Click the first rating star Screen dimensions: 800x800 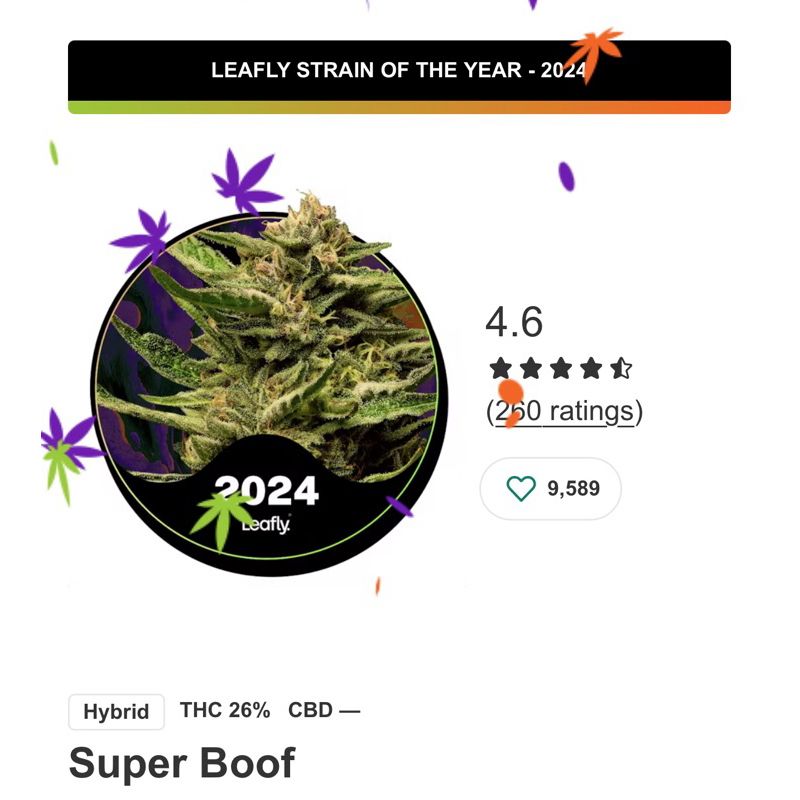pos(501,369)
